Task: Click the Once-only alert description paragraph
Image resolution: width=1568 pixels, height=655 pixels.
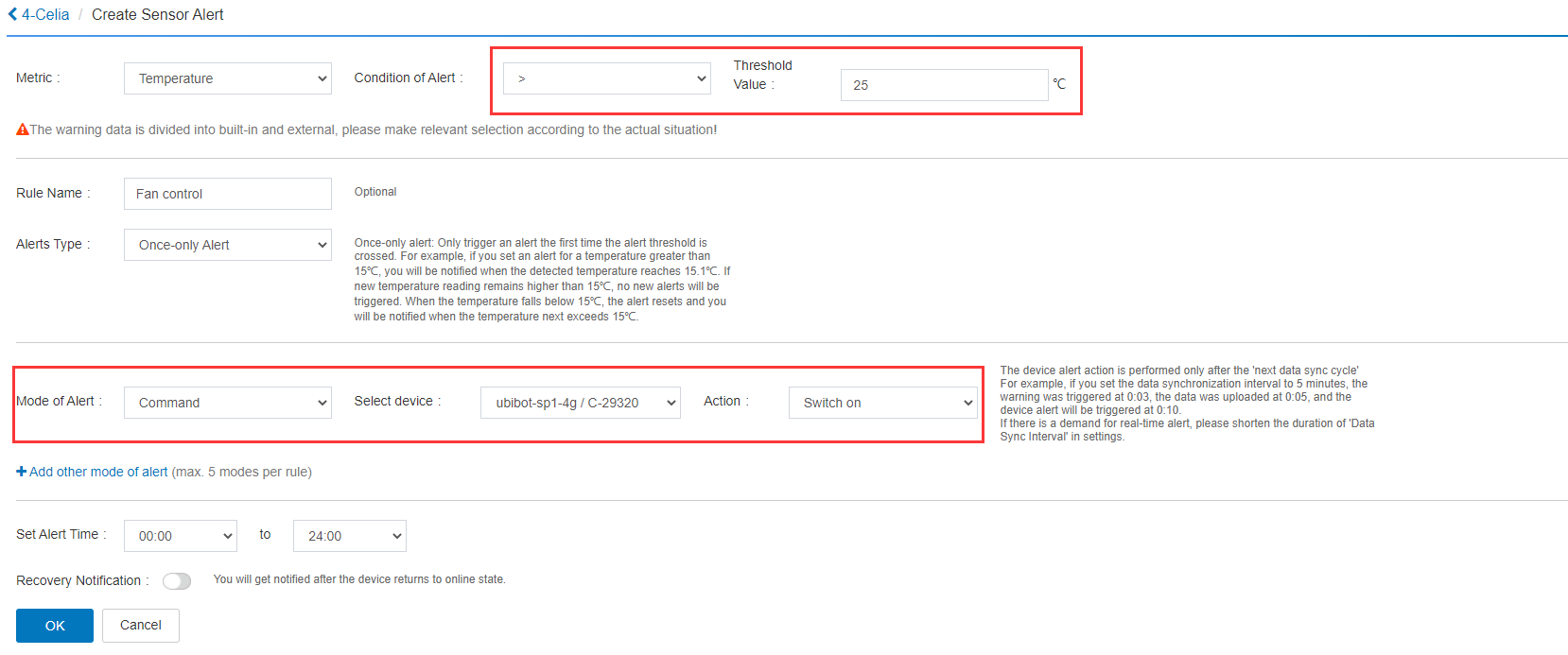Action: point(543,279)
